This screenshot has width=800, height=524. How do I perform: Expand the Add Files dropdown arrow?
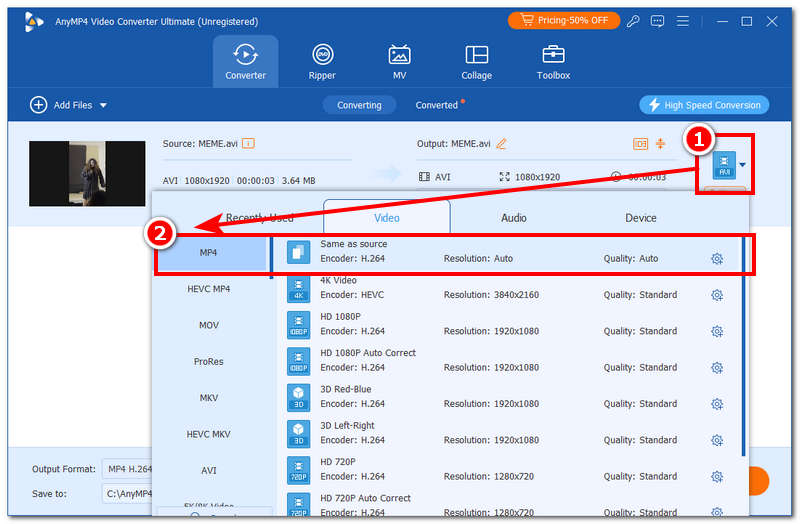[103, 105]
